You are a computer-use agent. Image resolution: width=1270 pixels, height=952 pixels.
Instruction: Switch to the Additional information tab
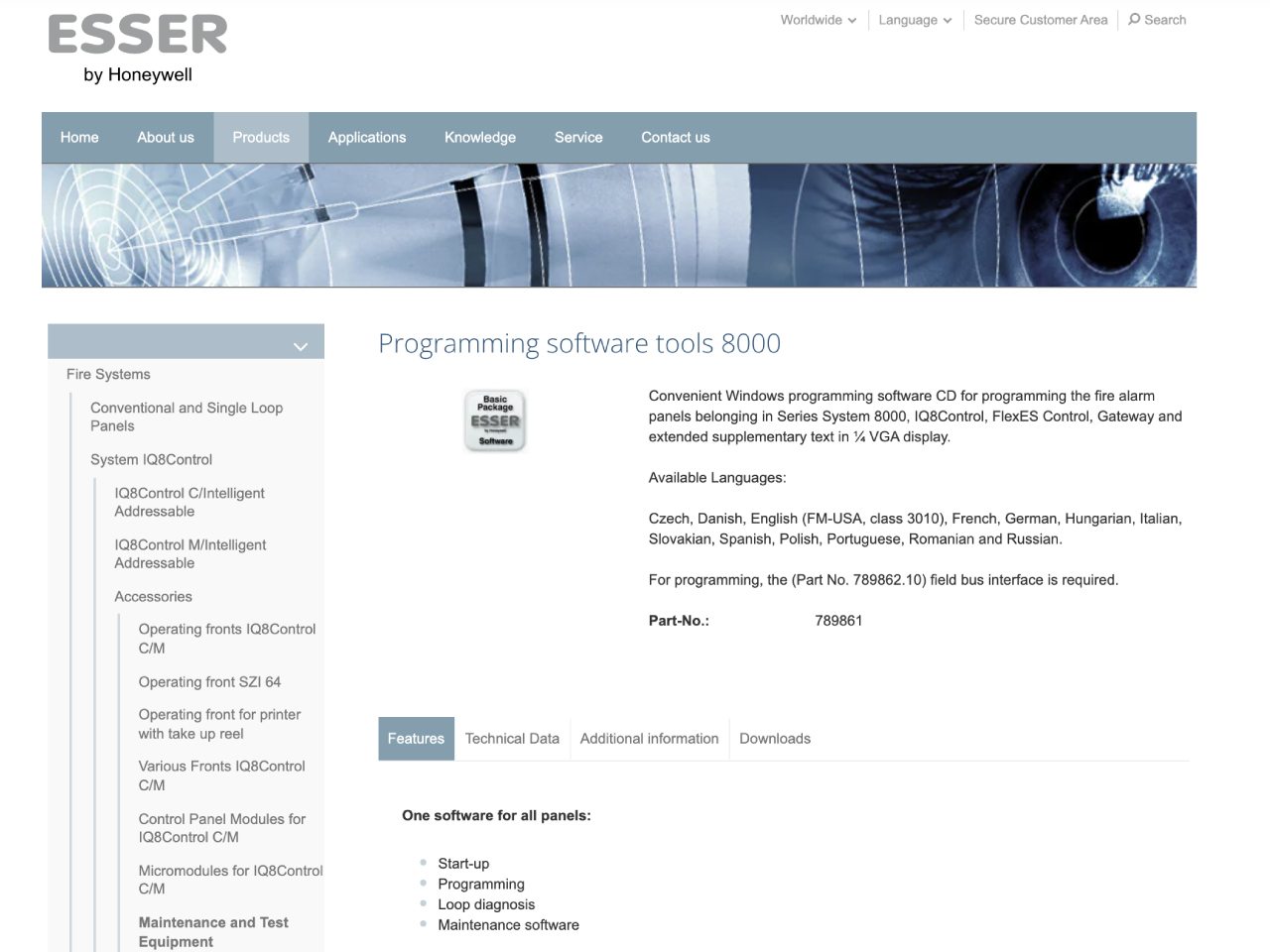649,739
